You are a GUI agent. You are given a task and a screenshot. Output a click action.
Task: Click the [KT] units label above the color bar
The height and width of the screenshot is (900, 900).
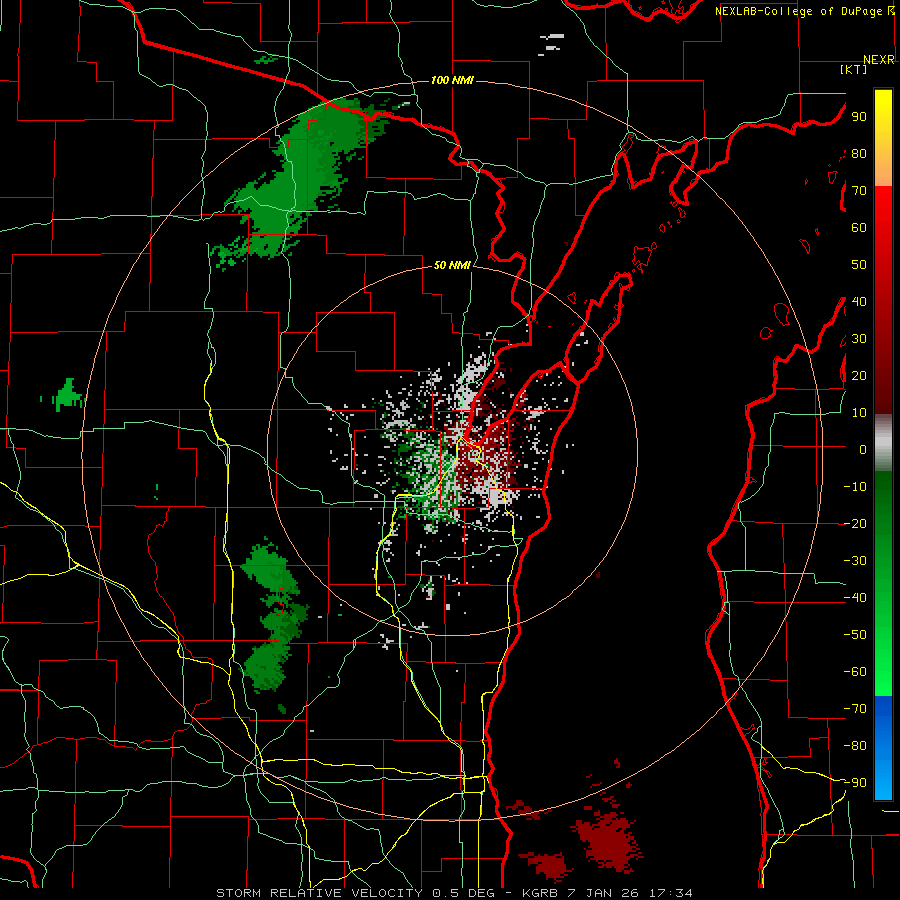pos(854,69)
